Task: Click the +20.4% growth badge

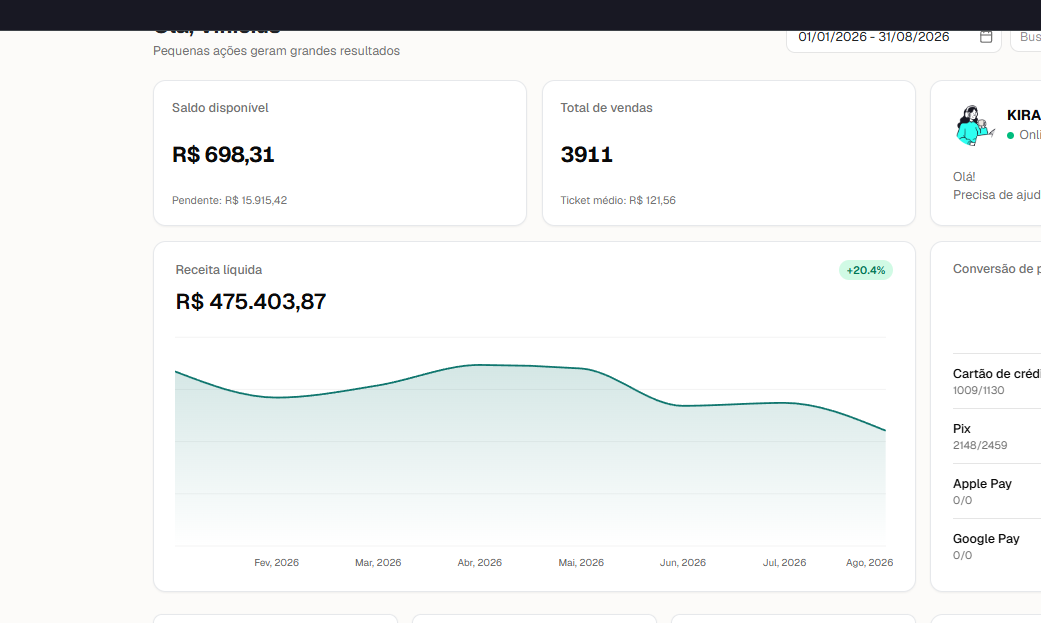Action: pyautogui.click(x=866, y=270)
